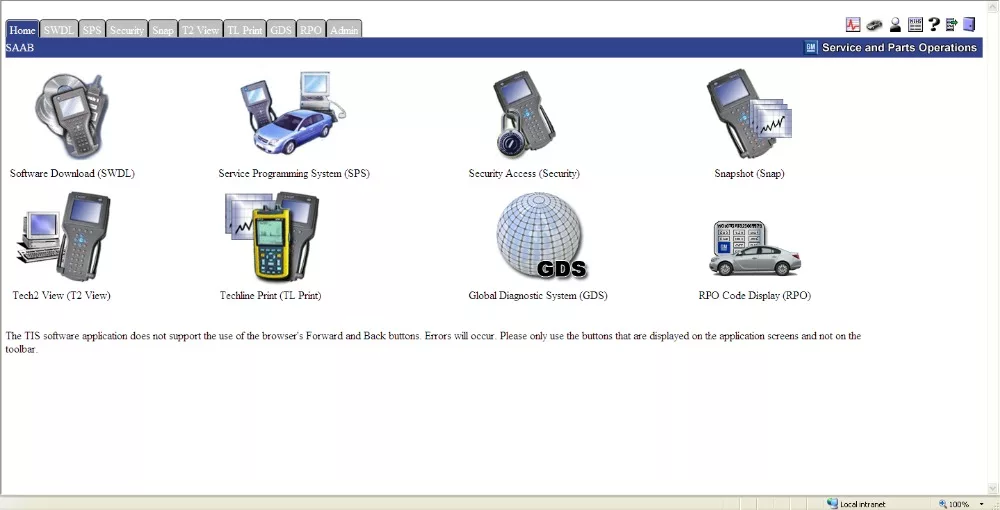This screenshot has width=1000, height=510.
Task: Click the question mark help icon
Action: coord(933,25)
